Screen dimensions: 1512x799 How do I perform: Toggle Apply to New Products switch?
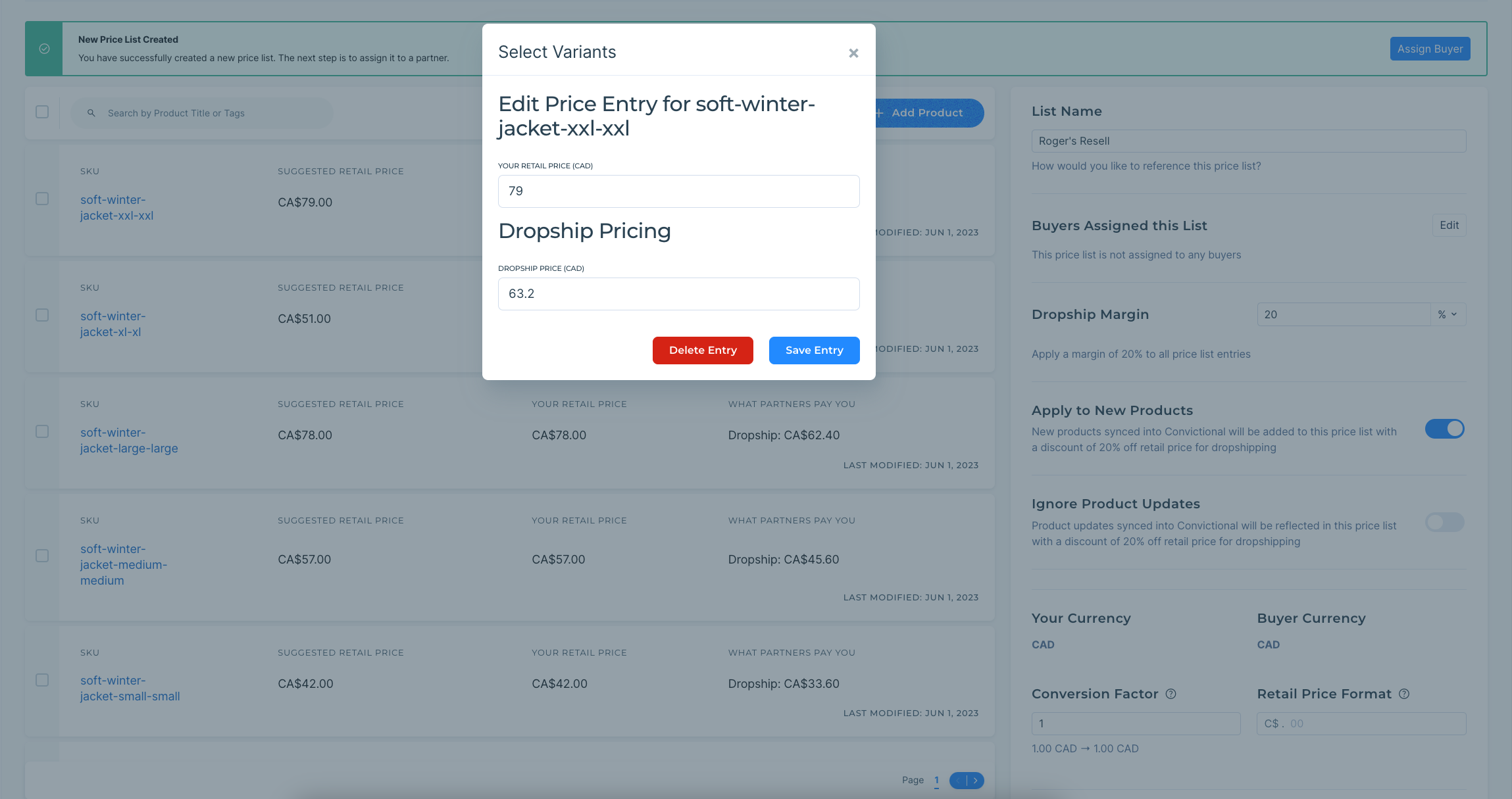coord(1444,429)
